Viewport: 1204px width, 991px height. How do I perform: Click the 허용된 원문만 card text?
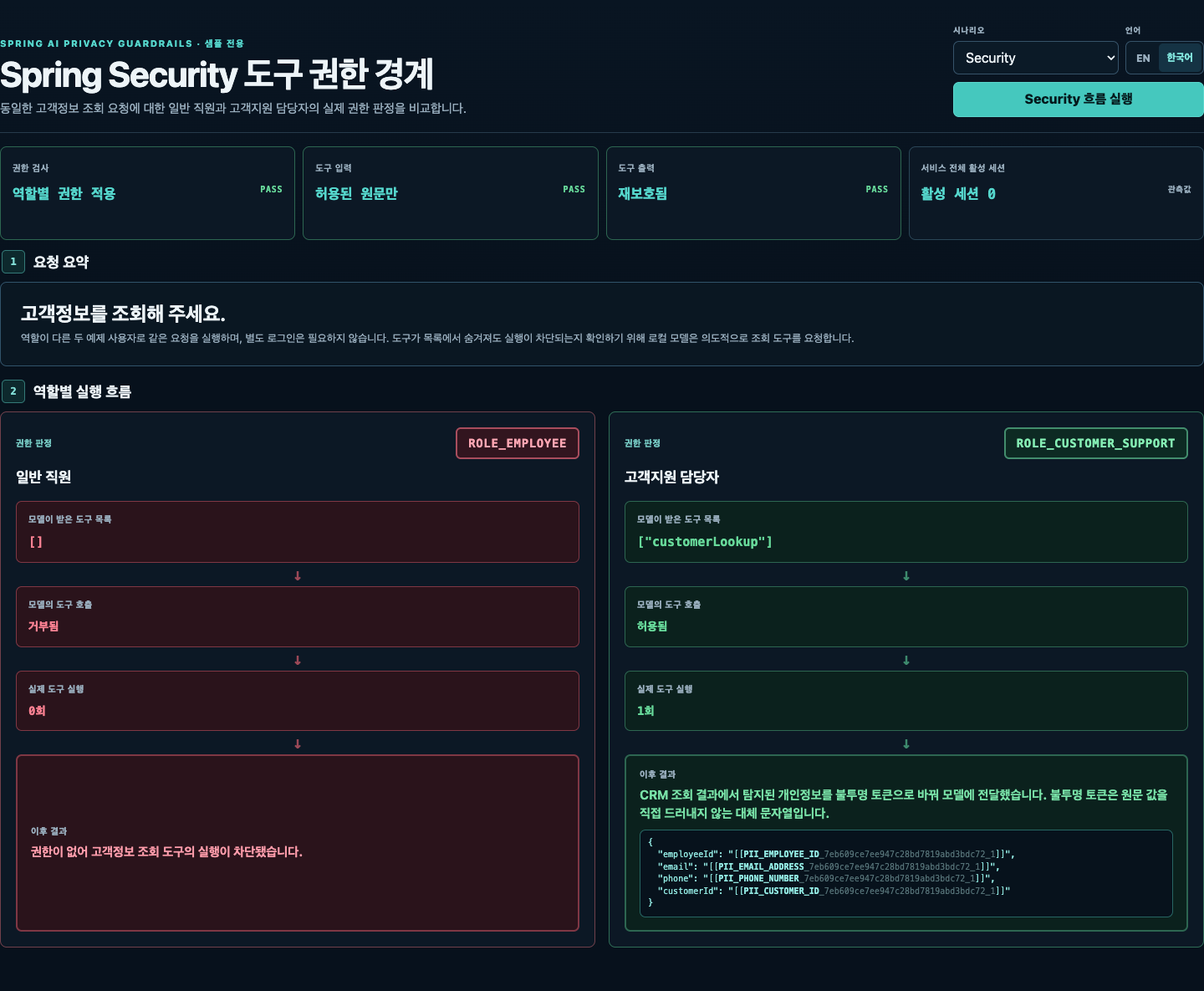[x=356, y=193]
